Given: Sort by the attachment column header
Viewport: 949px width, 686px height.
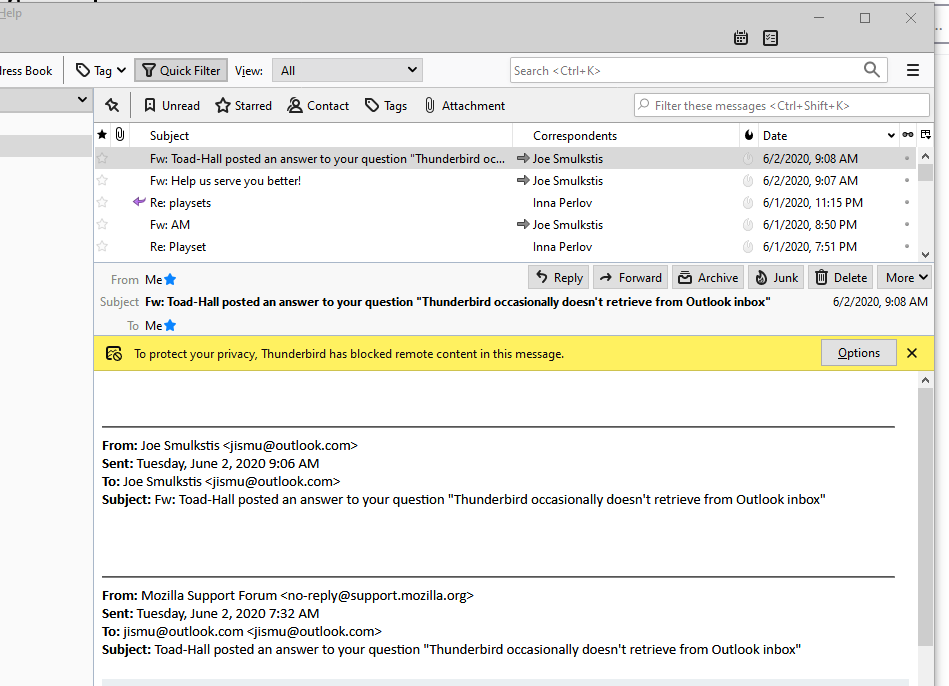Looking at the screenshot, I should (x=120, y=135).
